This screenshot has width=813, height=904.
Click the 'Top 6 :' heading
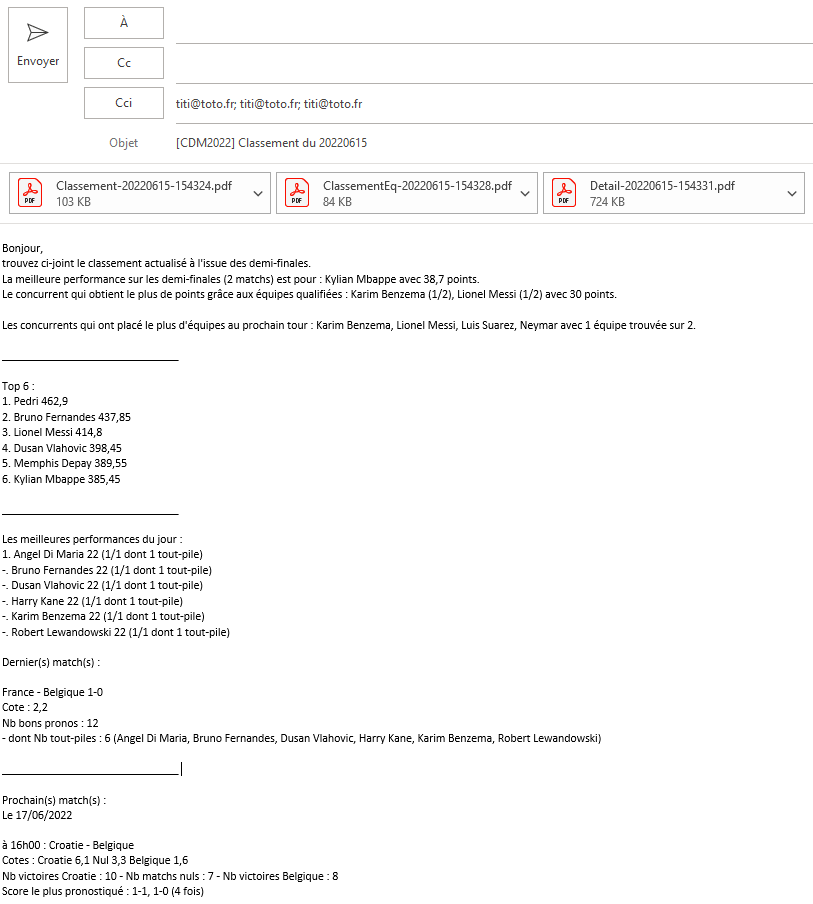tap(18, 386)
